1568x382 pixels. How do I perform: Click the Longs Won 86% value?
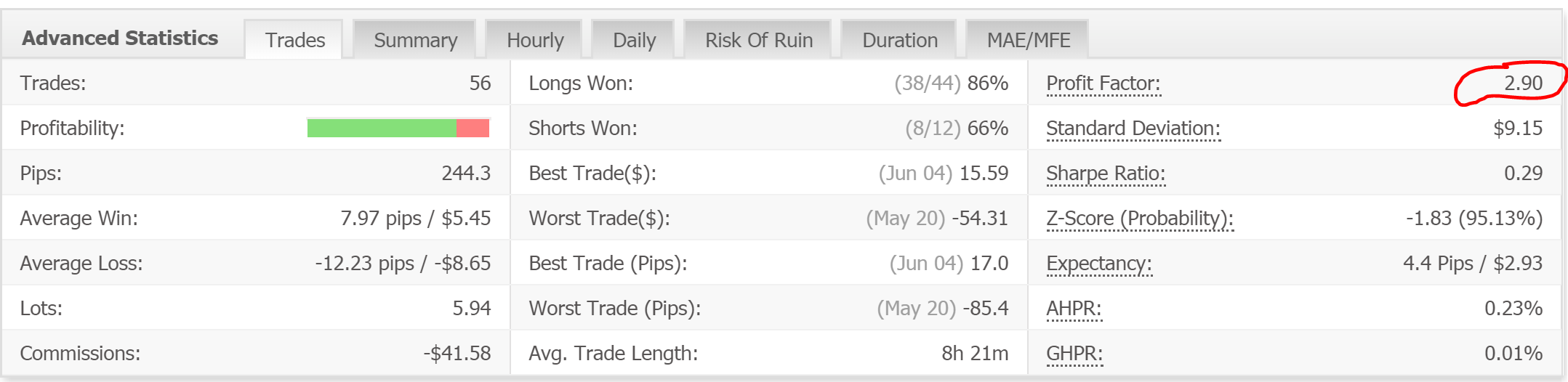pos(987,84)
